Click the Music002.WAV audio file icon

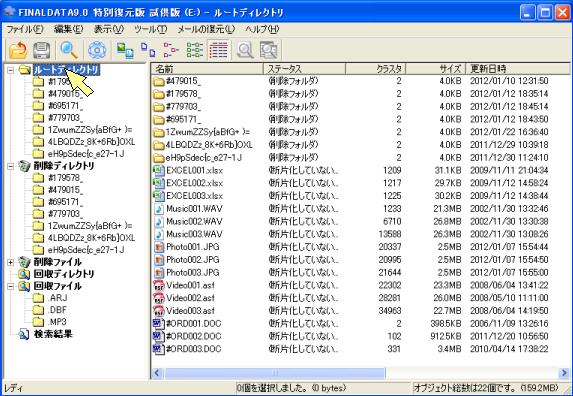[159, 221]
